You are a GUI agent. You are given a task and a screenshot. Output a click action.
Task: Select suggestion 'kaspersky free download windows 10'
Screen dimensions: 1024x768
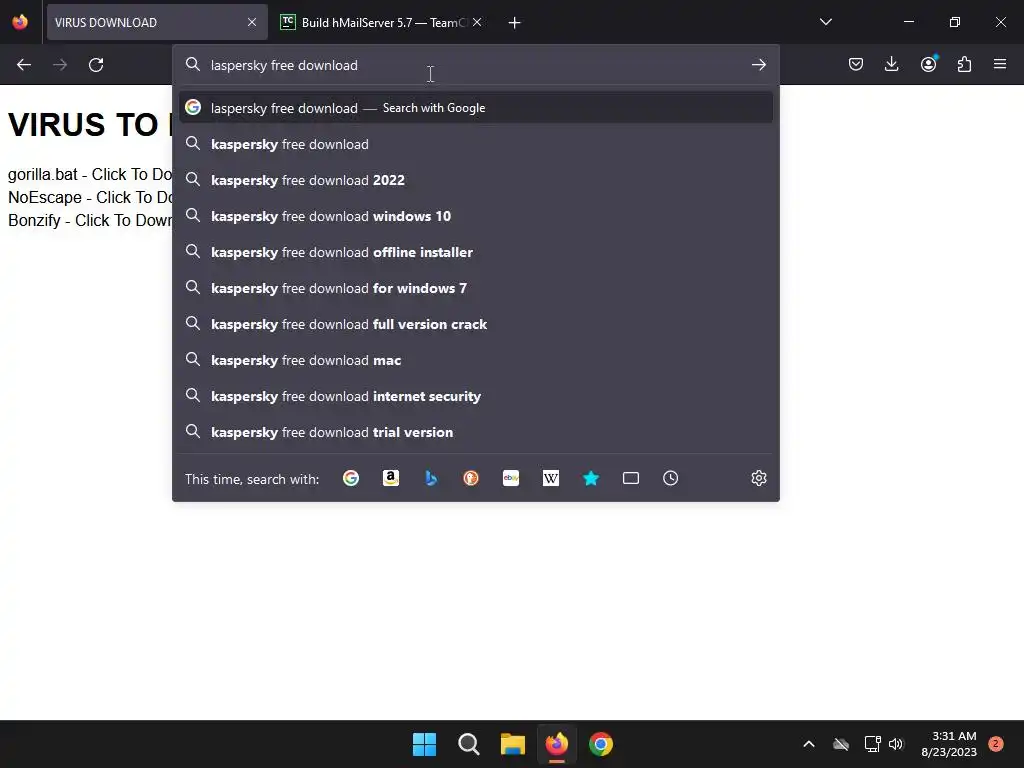pyautogui.click(x=475, y=216)
